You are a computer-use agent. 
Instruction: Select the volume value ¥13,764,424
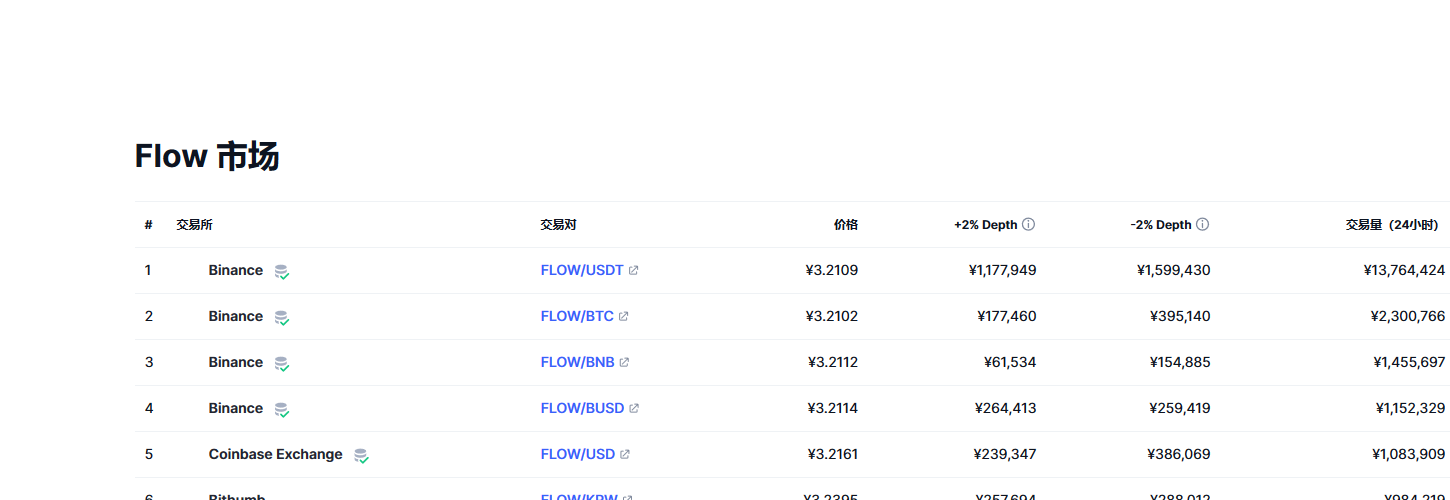pyautogui.click(x=1404, y=270)
